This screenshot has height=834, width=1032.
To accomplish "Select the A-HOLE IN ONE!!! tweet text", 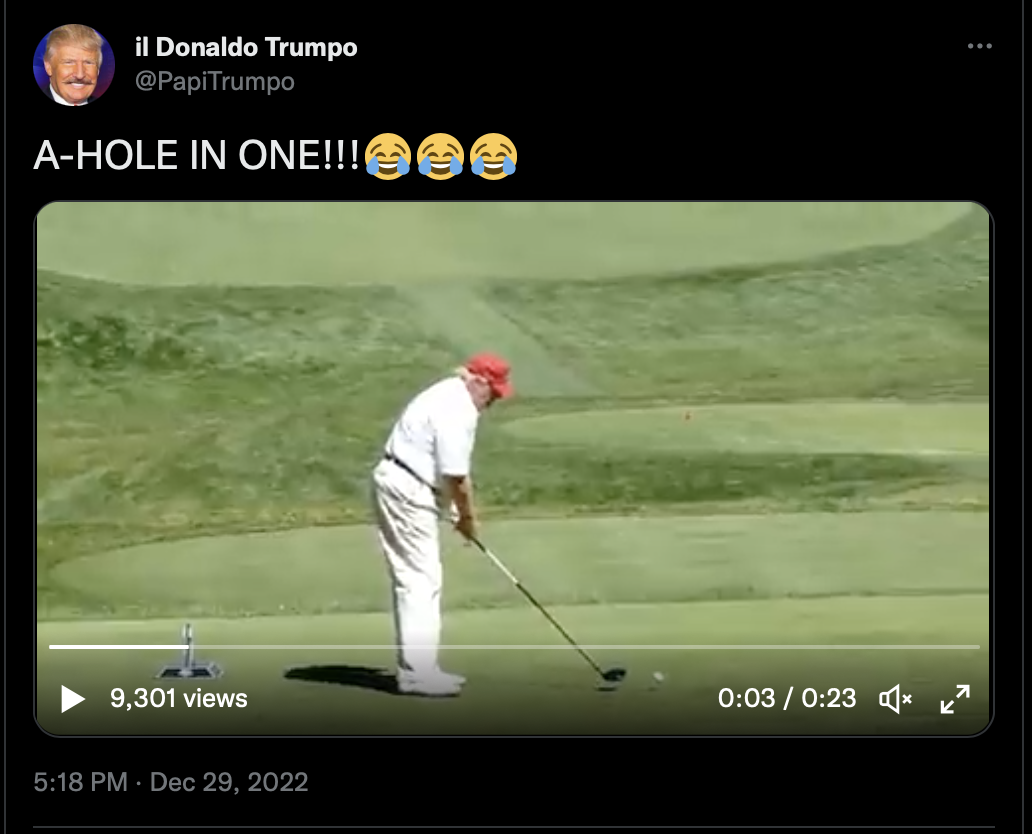I will point(197,156).
